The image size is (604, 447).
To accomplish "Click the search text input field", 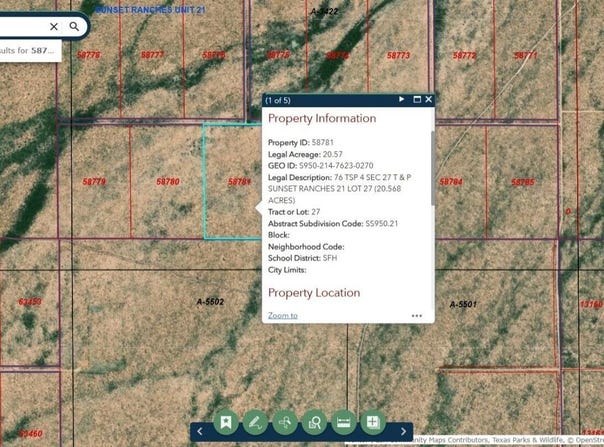I will click(23, 27).
